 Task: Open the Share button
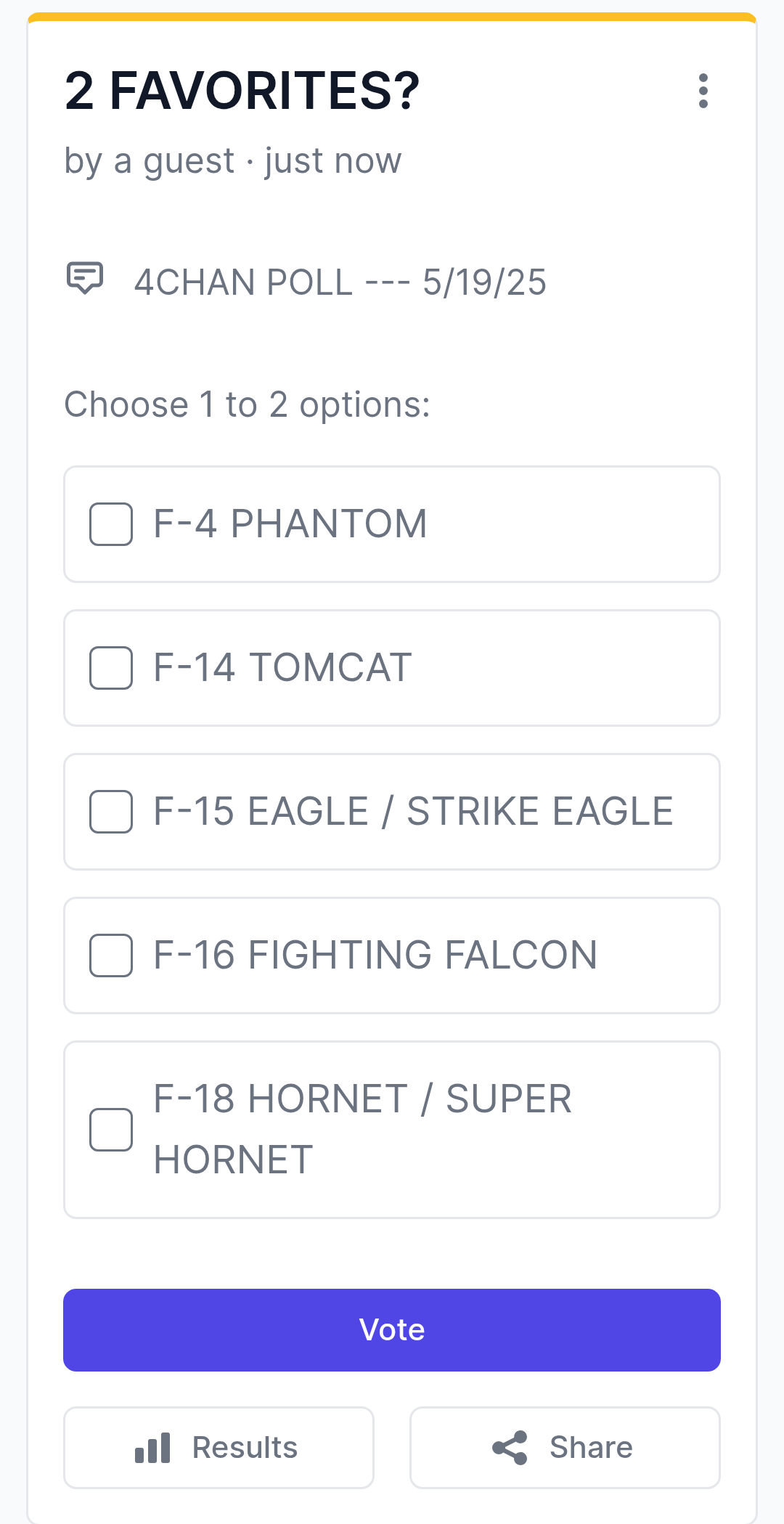(565, 1447)
